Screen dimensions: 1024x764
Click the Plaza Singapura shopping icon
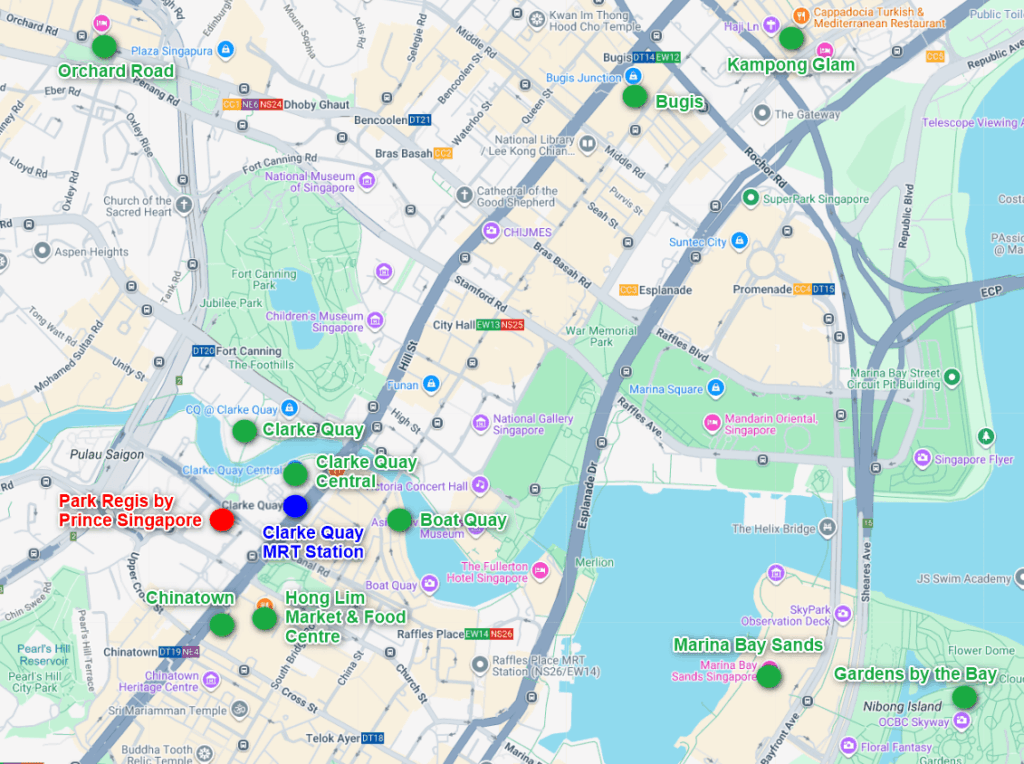226,49
